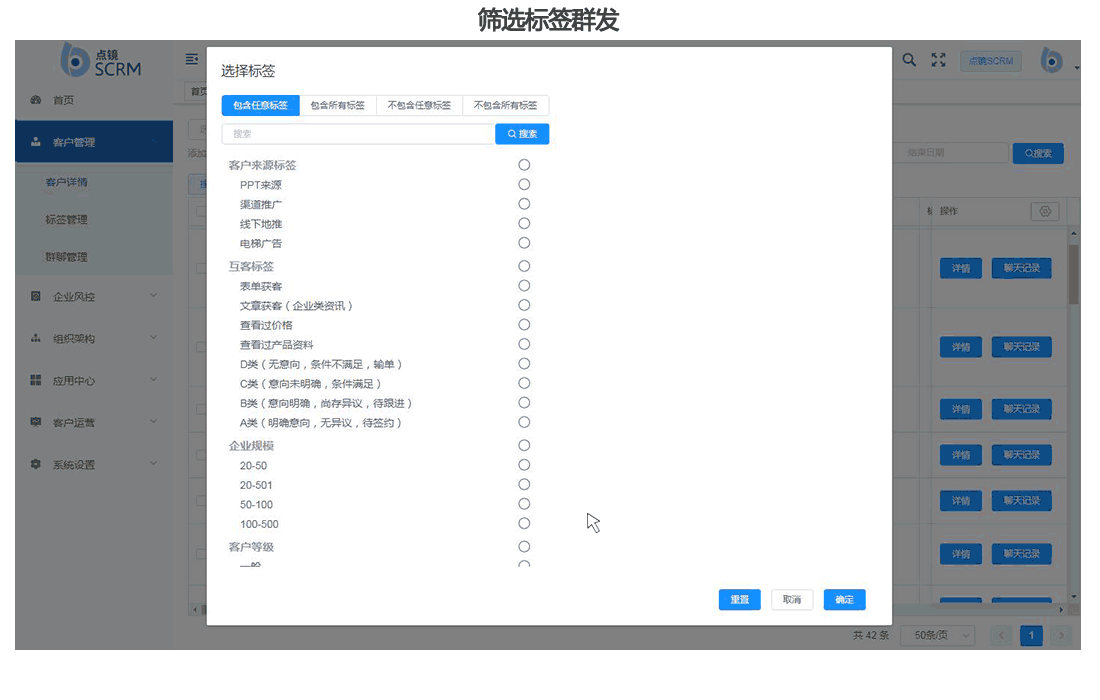Viewport: 1100px width, 700px height.
Task: Select the 渠道推广 tag radio
Action: [x=524, y=204]
